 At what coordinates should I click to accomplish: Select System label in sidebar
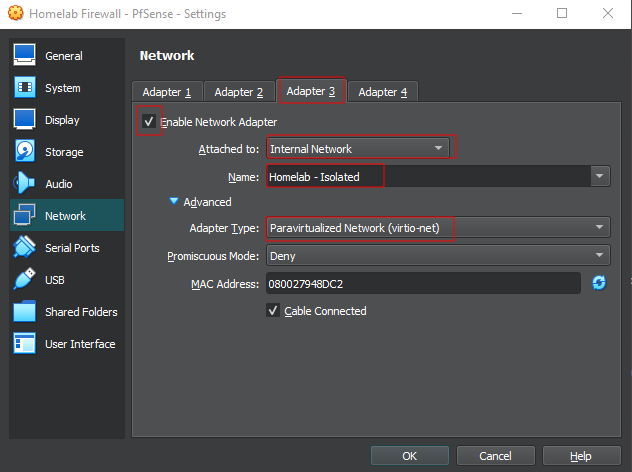pyautogui.click(x=63, y=88)
